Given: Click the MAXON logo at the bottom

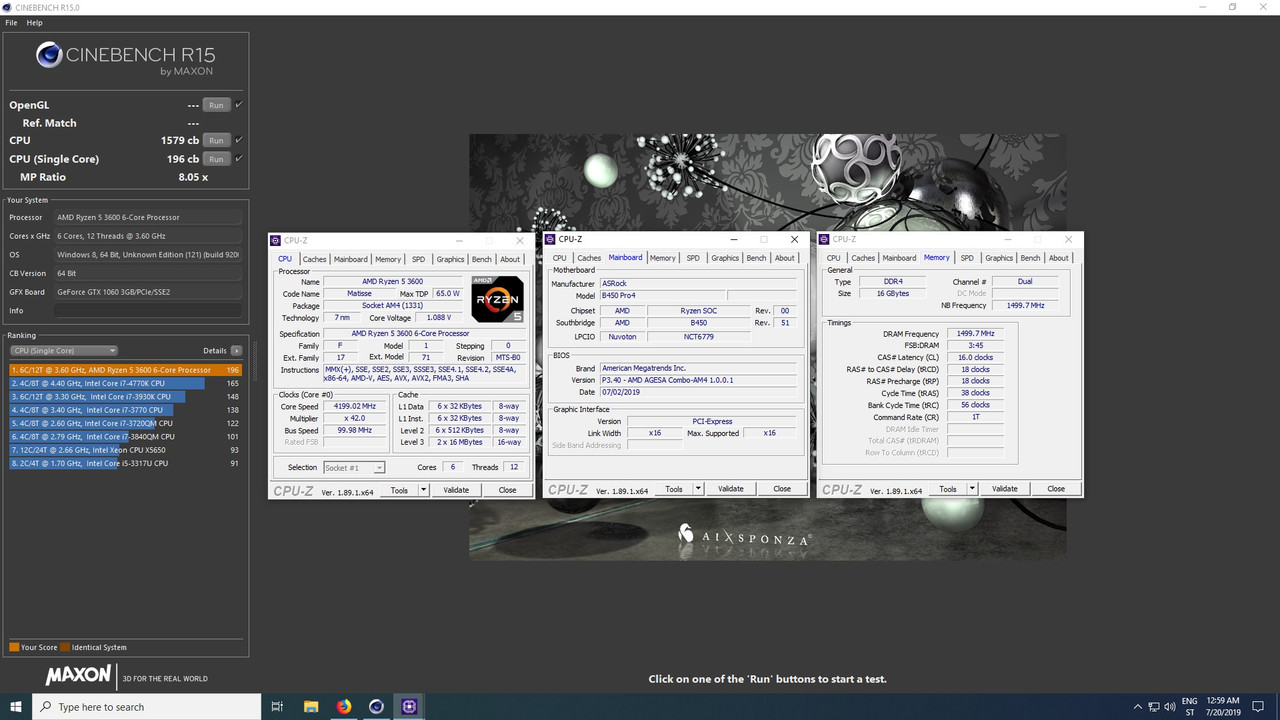Looking at the screenshot, I should (x=78, y=676).
